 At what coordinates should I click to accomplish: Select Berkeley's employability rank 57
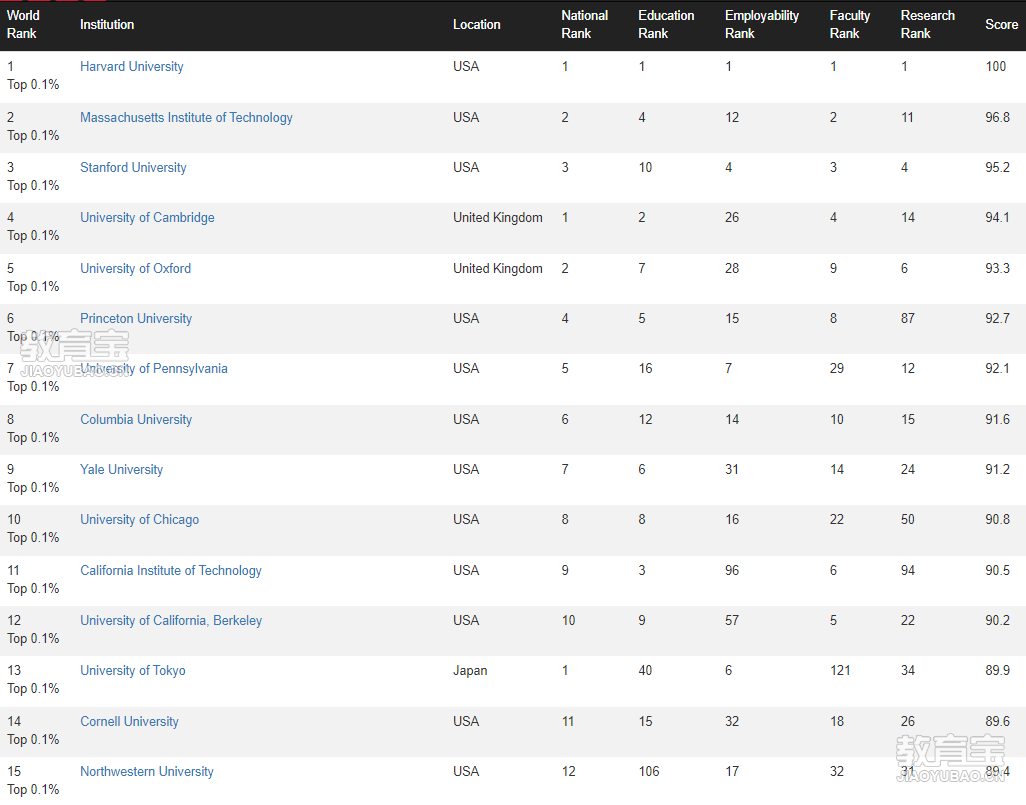click(732, 620)
